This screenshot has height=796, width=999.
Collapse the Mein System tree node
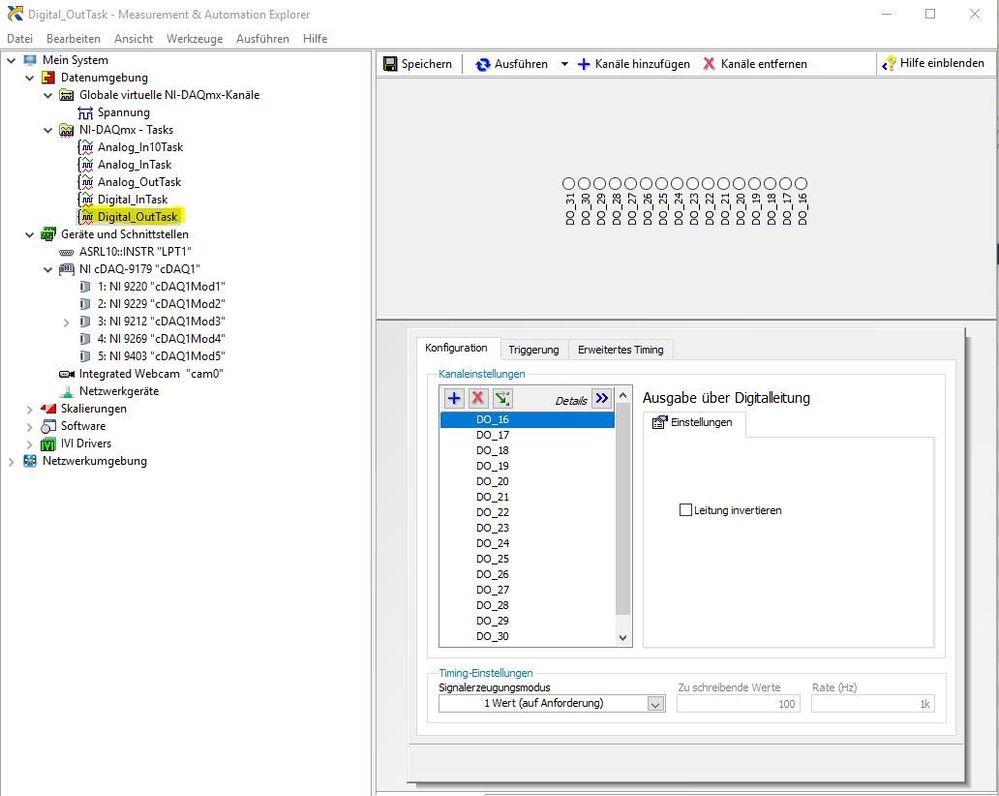(11, 60)
